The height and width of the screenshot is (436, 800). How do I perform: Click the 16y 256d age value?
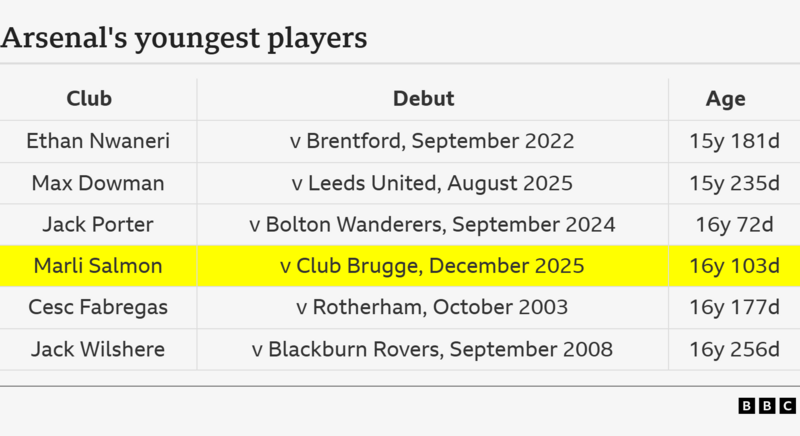pos(734,349)
